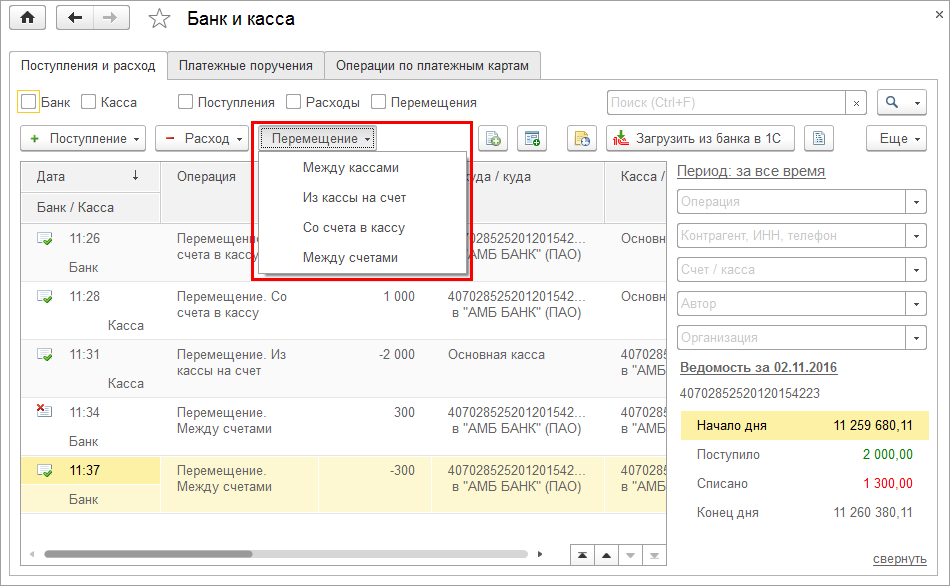Click the document with clock toolbar icon
Image resolution: width=950 pixels, height=586 pixels.
(582, 139)
